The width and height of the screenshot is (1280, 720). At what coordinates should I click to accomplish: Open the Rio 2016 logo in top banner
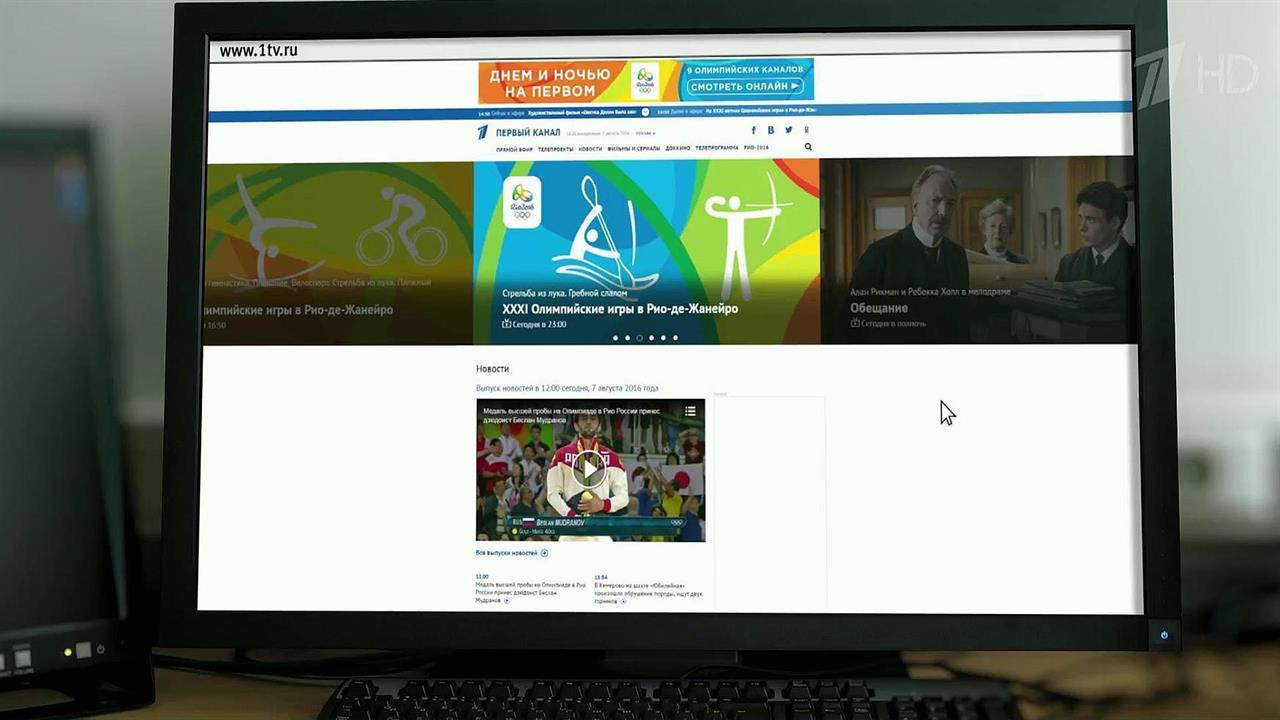coord(645,80)
